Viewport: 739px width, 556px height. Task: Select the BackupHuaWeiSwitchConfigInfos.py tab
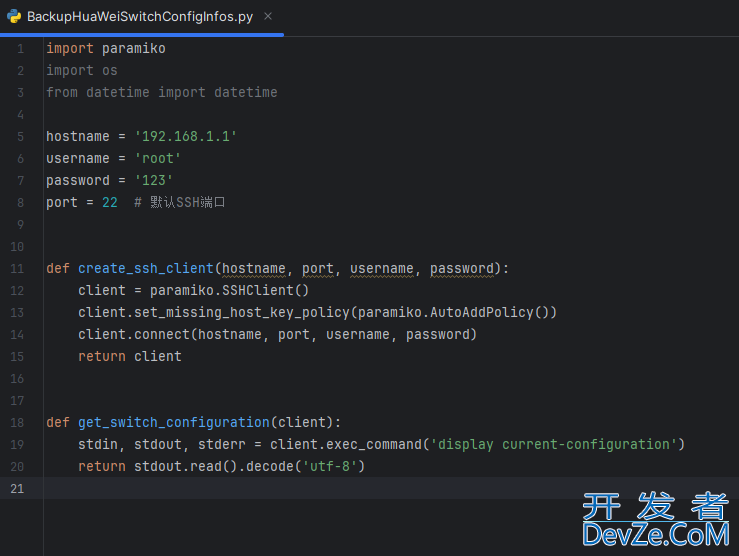[x=140, y=17]
